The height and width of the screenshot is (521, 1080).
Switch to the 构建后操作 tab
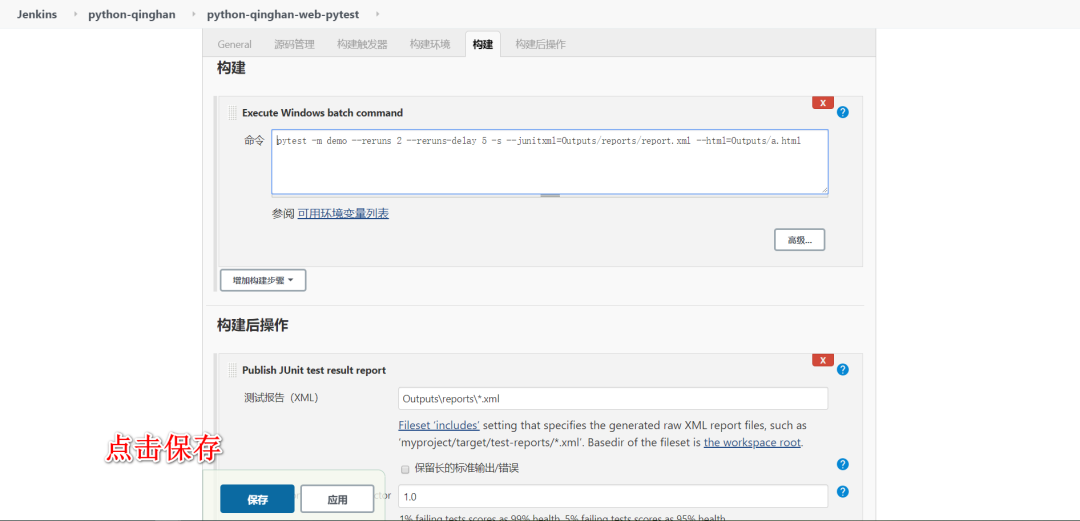coord(541,44)
